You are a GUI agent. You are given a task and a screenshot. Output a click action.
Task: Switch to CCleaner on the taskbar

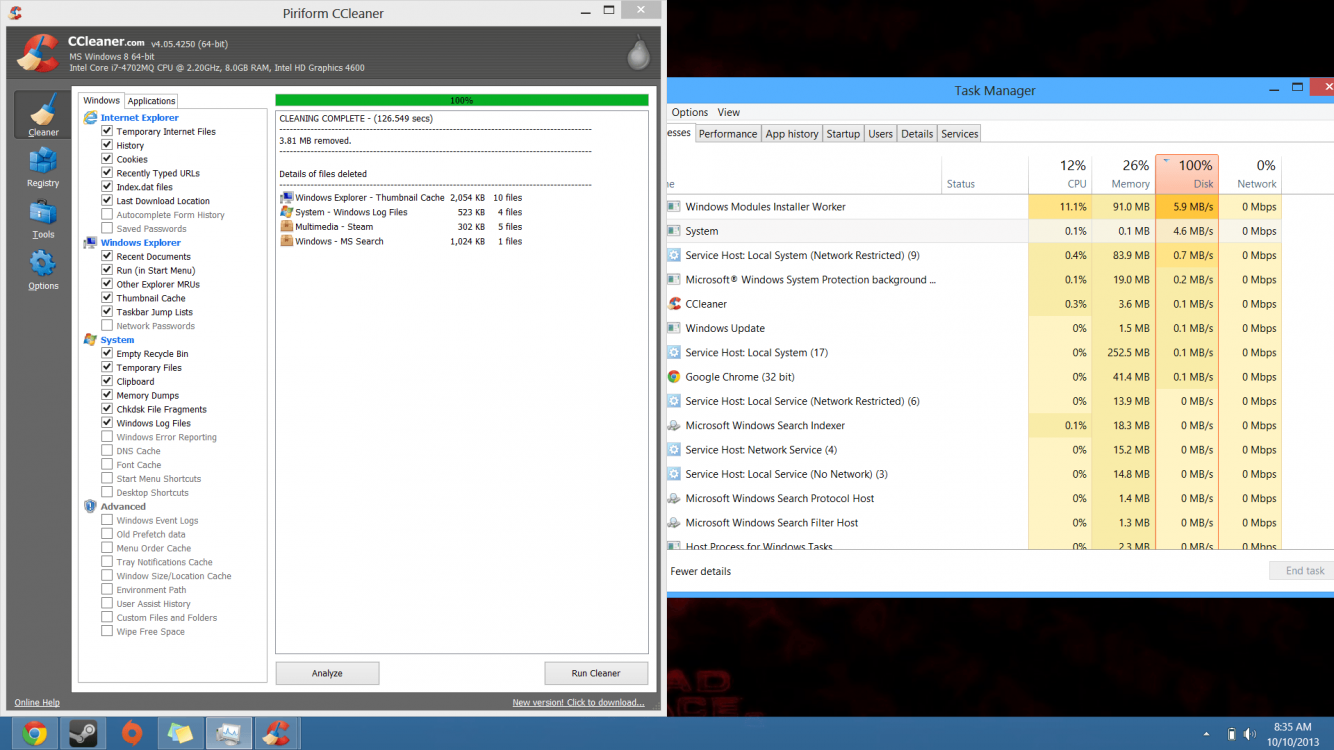[x=276, y=733]
